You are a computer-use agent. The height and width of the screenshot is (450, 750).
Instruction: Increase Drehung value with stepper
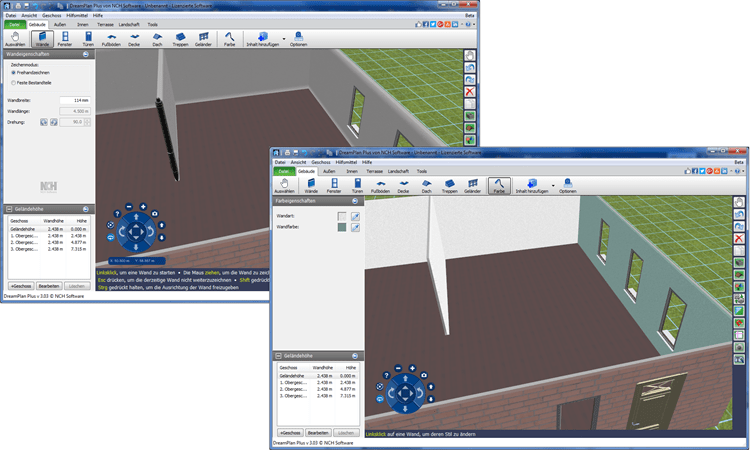pos(87,120)
